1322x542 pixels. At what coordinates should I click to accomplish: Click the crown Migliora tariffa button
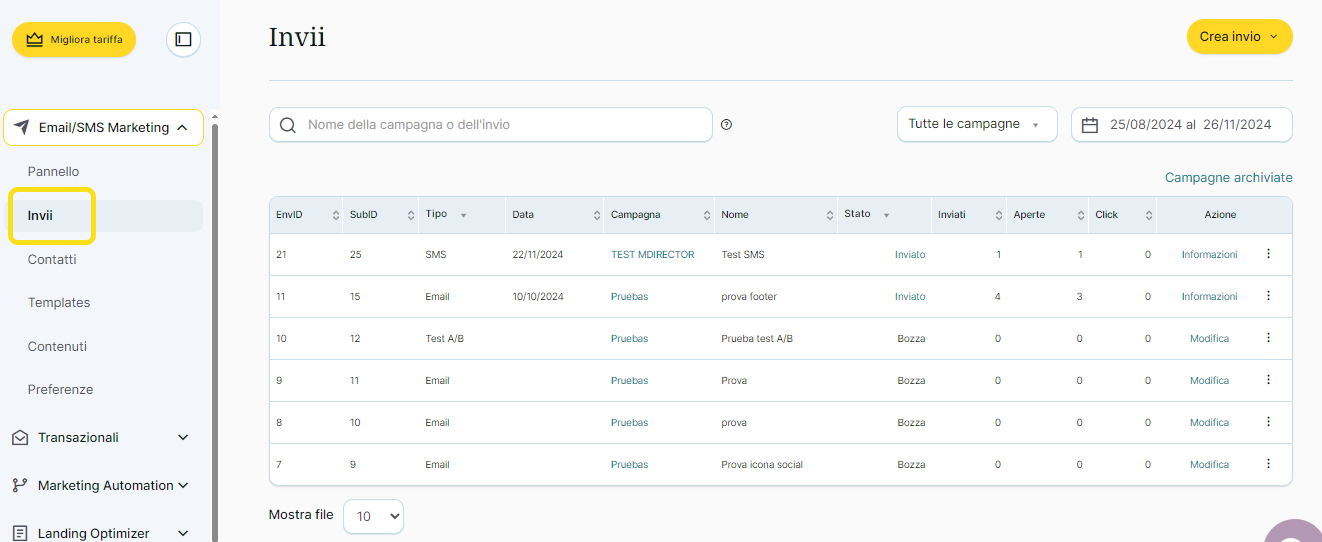coord(74,40)
